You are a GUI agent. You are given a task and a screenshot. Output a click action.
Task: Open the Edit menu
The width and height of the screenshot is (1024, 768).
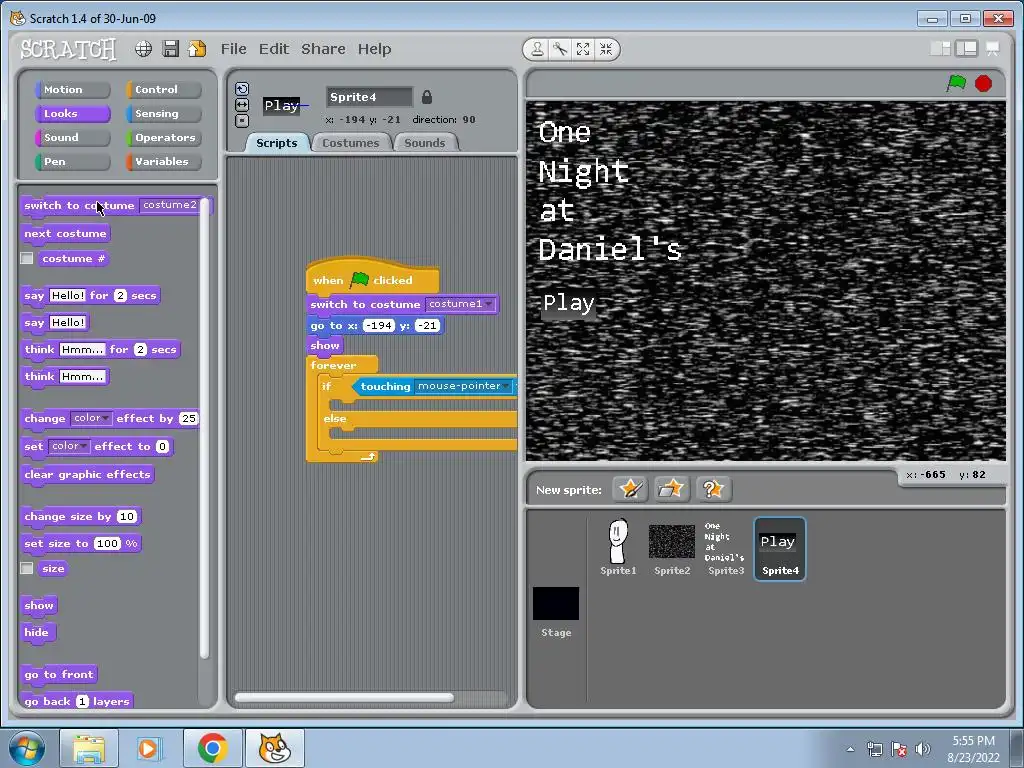coord(274,49)
